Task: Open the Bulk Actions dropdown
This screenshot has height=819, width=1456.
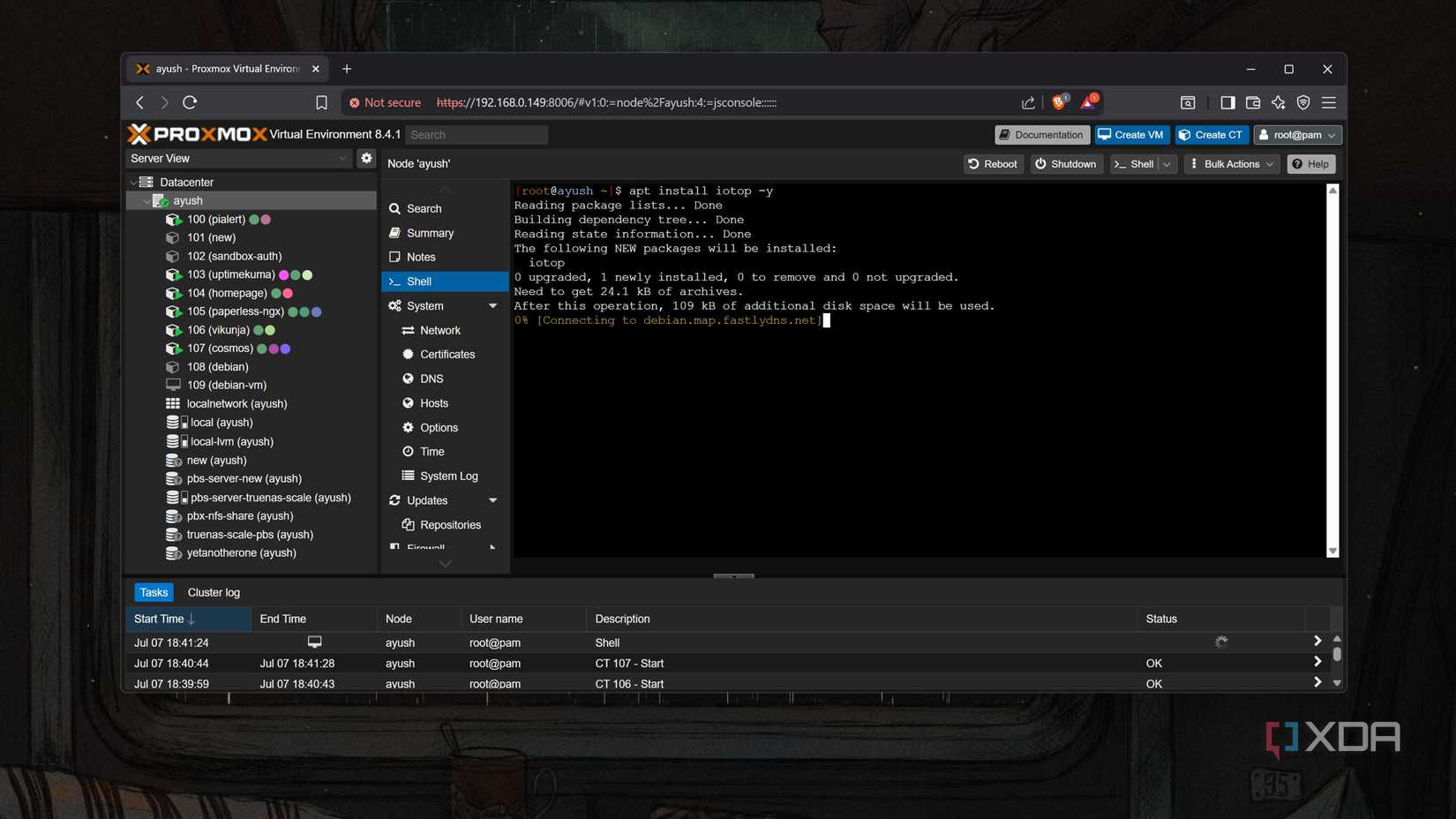Action: [1230, 163]
